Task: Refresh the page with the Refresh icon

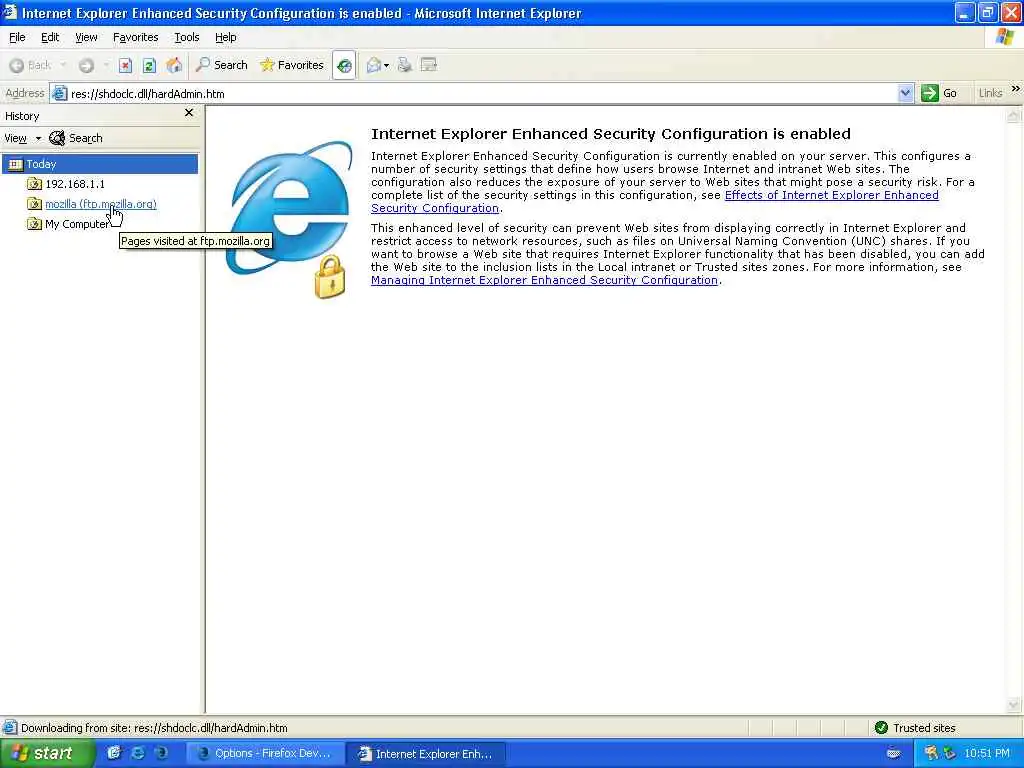Action: (x=149, y=65)
